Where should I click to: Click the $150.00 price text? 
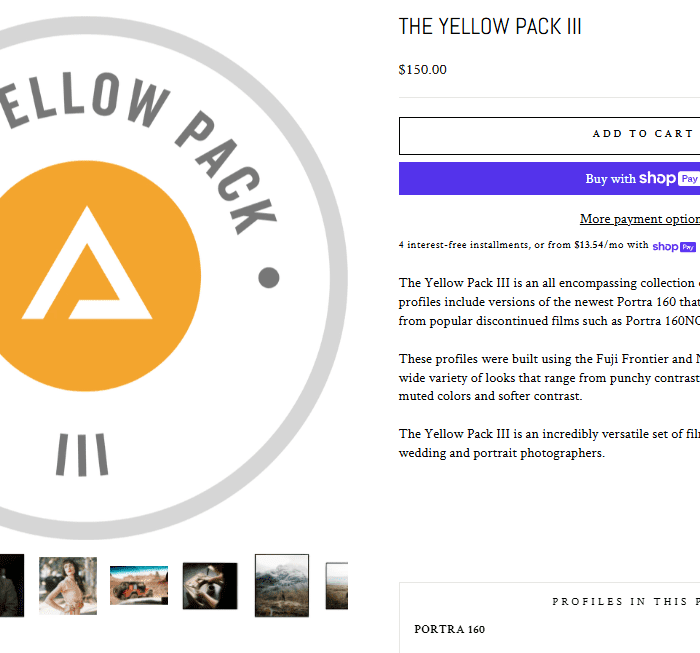(422, 70)
